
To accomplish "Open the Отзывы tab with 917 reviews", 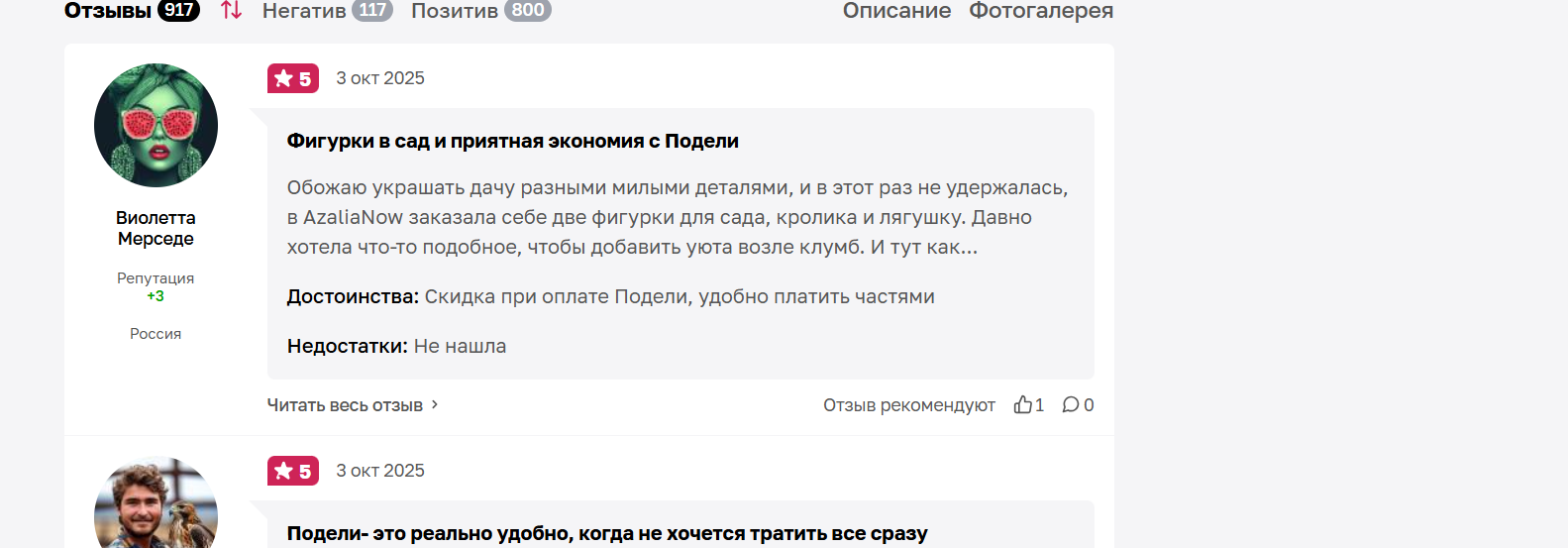I will pos(132,10).
